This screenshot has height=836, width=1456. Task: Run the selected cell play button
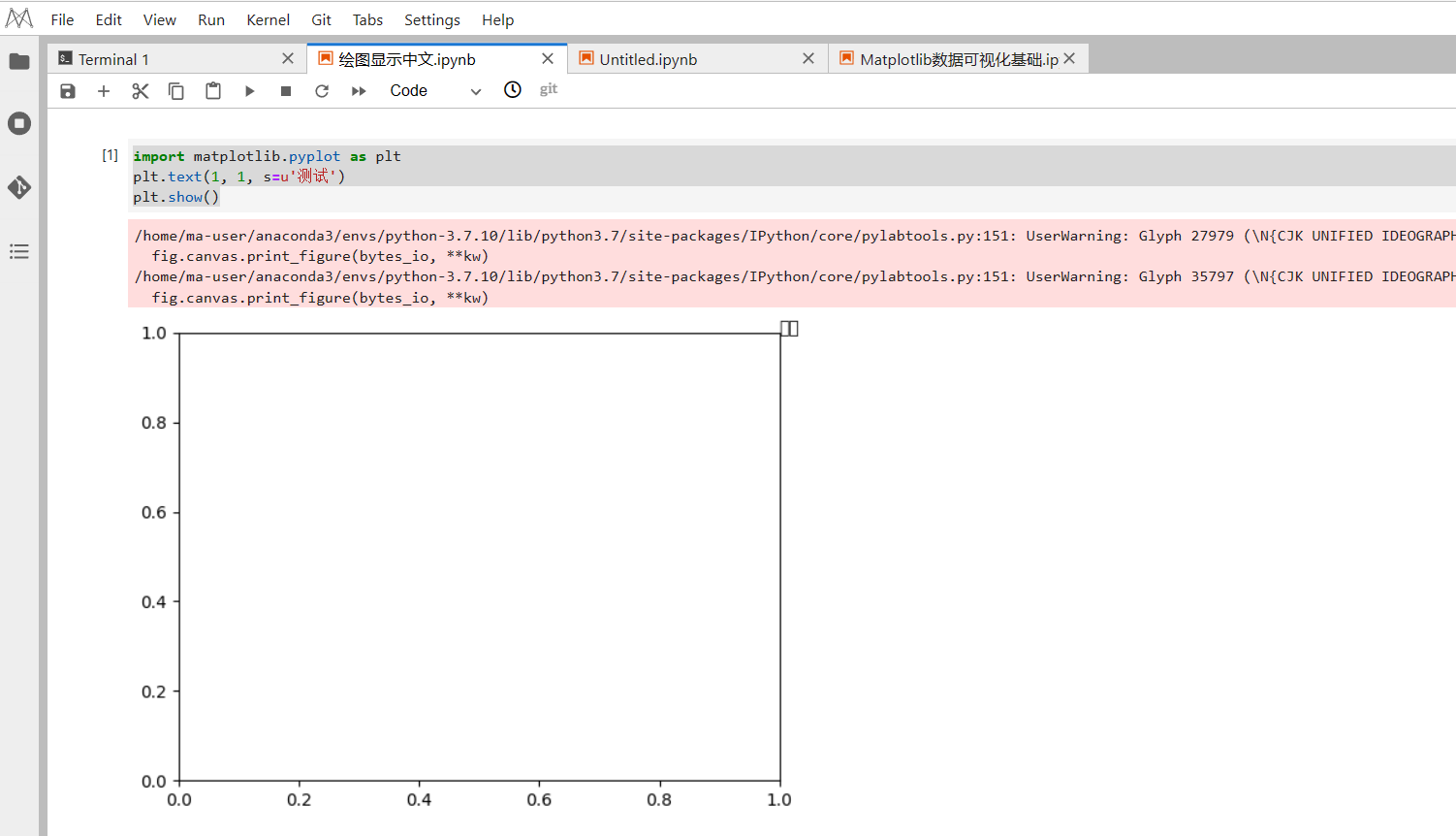click(249, 91)
